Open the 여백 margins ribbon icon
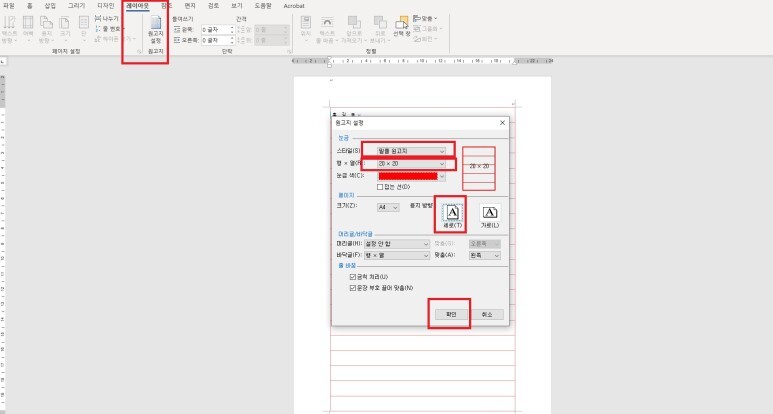This screenshot has height=414, width=773. coord(28,29)
